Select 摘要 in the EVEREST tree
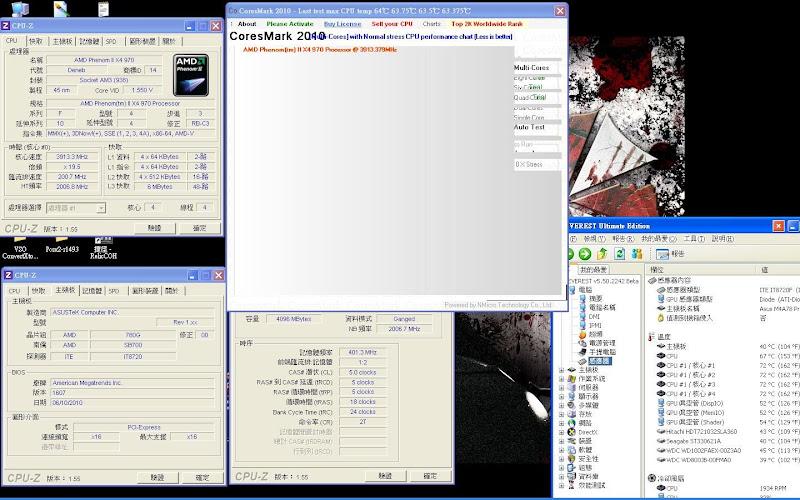The height and width of the screenshot is (500, 800). click(595, 298)
